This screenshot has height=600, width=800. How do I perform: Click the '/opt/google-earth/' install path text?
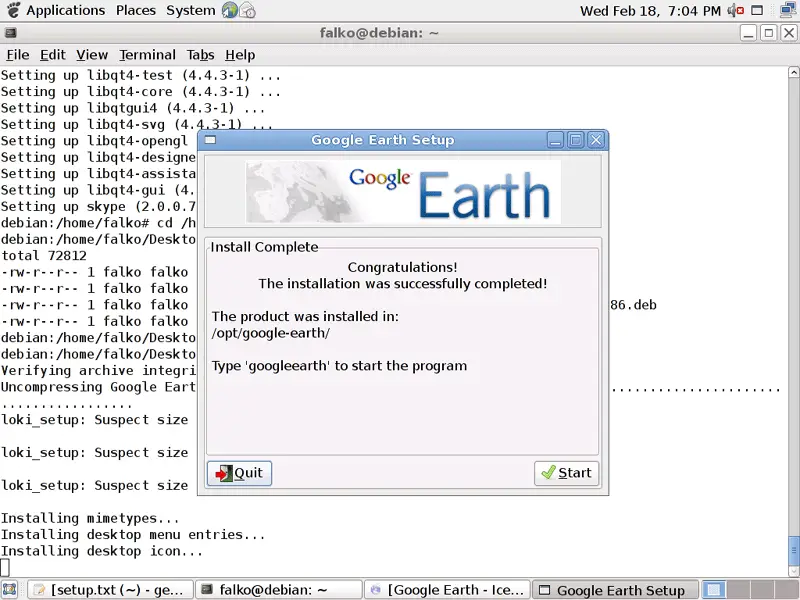[271, 333]
